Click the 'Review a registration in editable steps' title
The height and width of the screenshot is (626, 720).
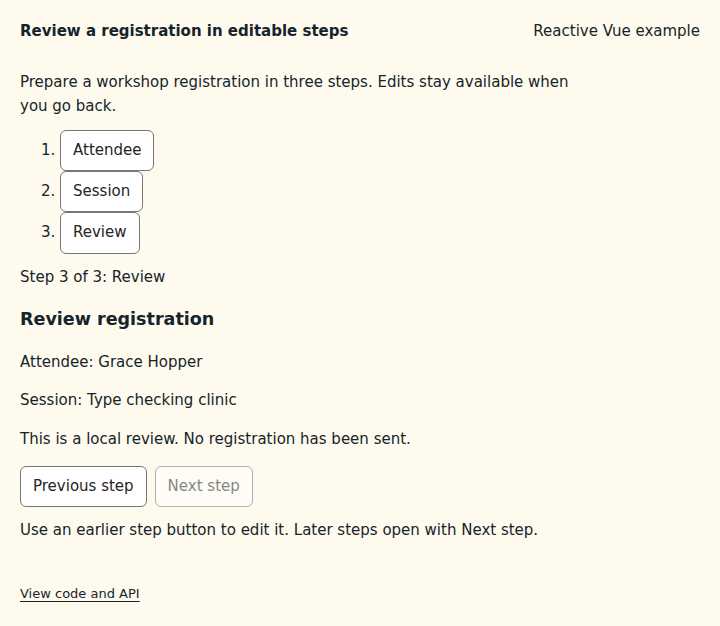(185, 31)
